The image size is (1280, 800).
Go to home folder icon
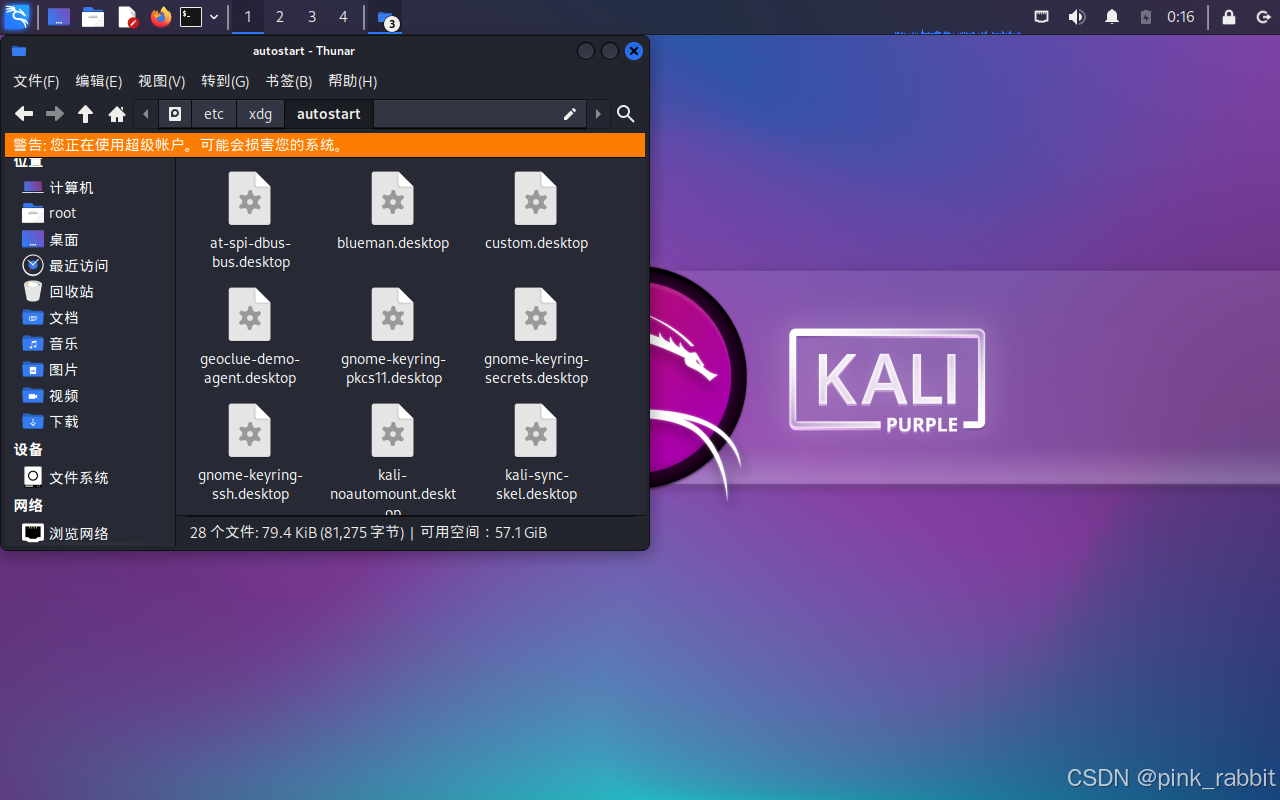pos(117,114)
